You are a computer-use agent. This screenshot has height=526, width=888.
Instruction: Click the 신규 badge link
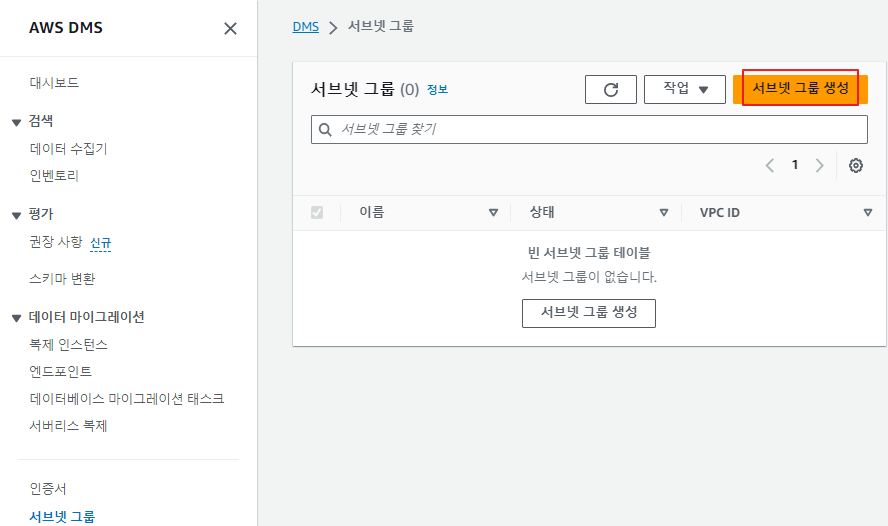click(101, 243)
